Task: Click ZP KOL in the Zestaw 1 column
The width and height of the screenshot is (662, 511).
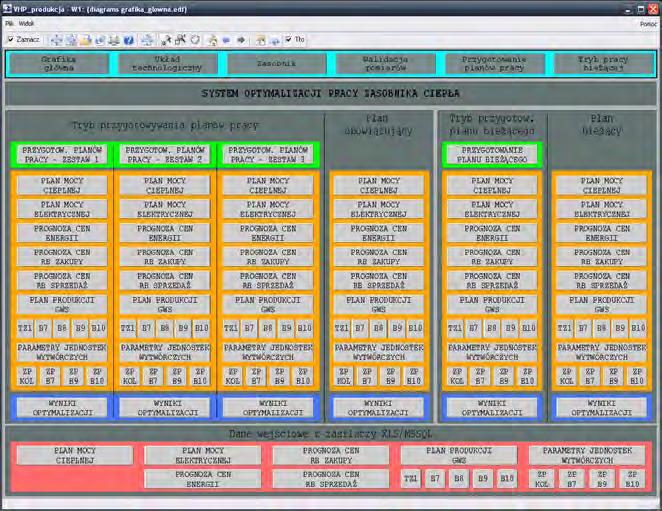Action: point(27,376)
